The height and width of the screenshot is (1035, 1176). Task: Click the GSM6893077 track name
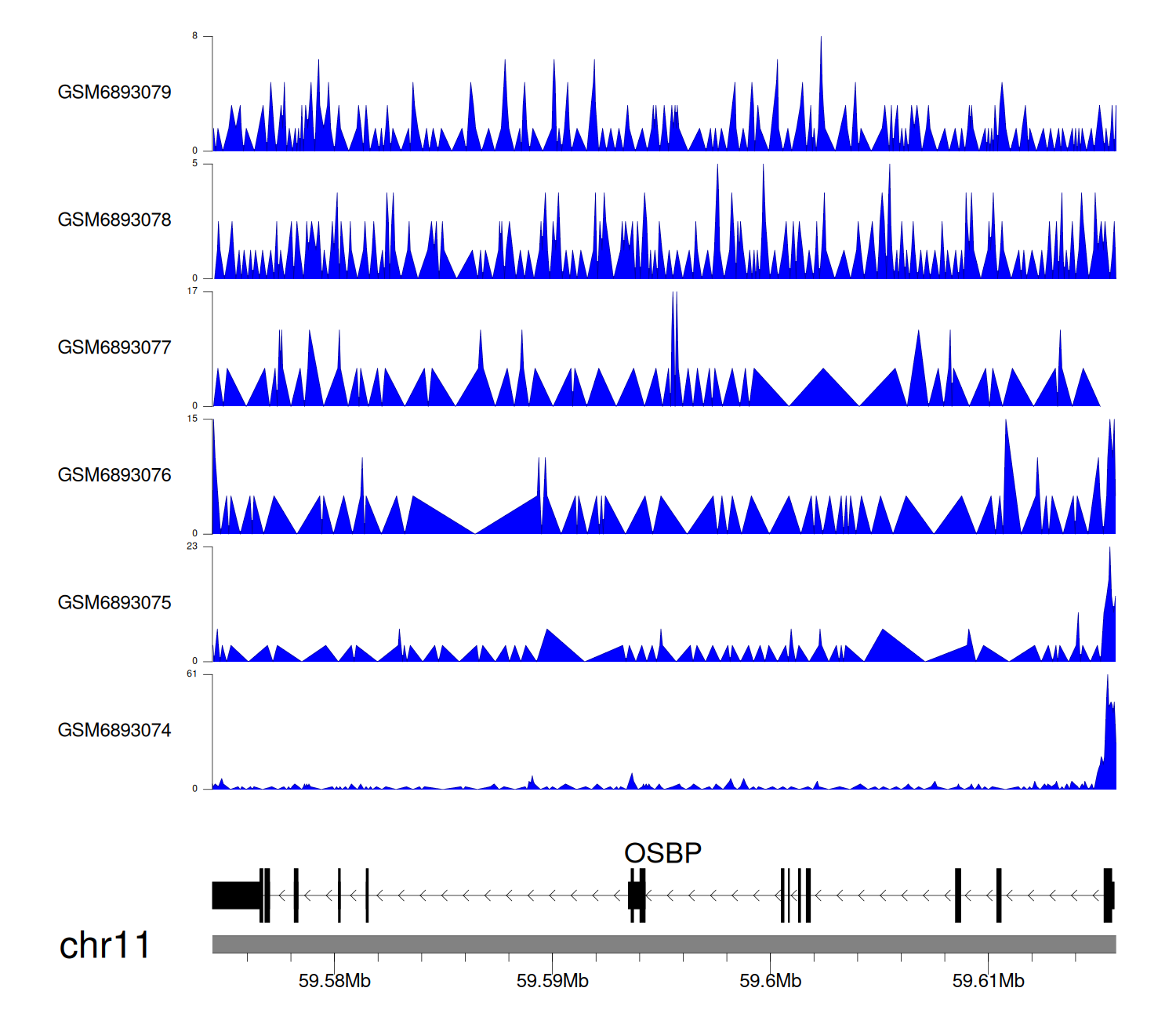tap(114, 347)
